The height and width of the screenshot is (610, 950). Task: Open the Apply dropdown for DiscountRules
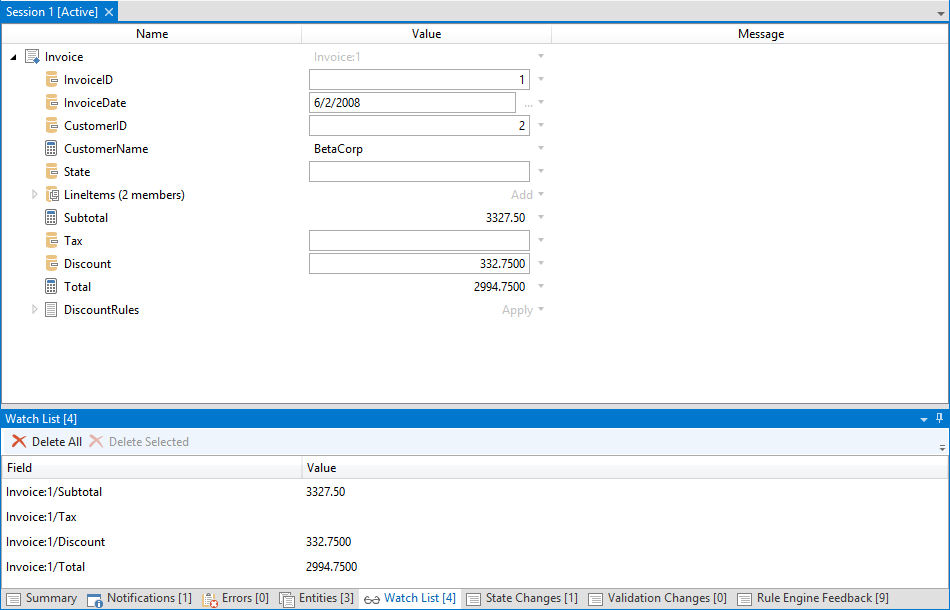click(541, 310)
